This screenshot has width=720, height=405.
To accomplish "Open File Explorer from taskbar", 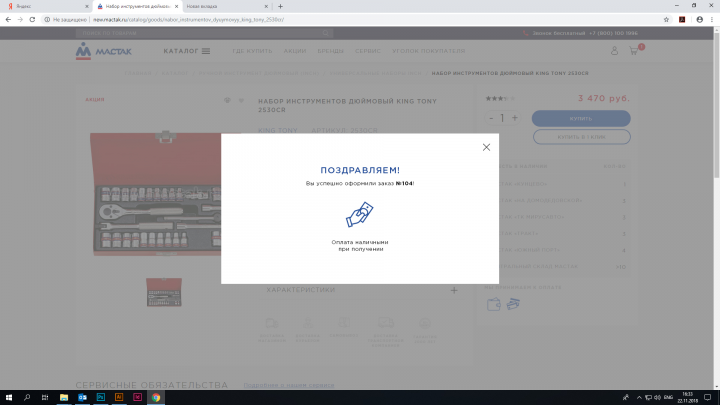I will [x=64, y=397].
